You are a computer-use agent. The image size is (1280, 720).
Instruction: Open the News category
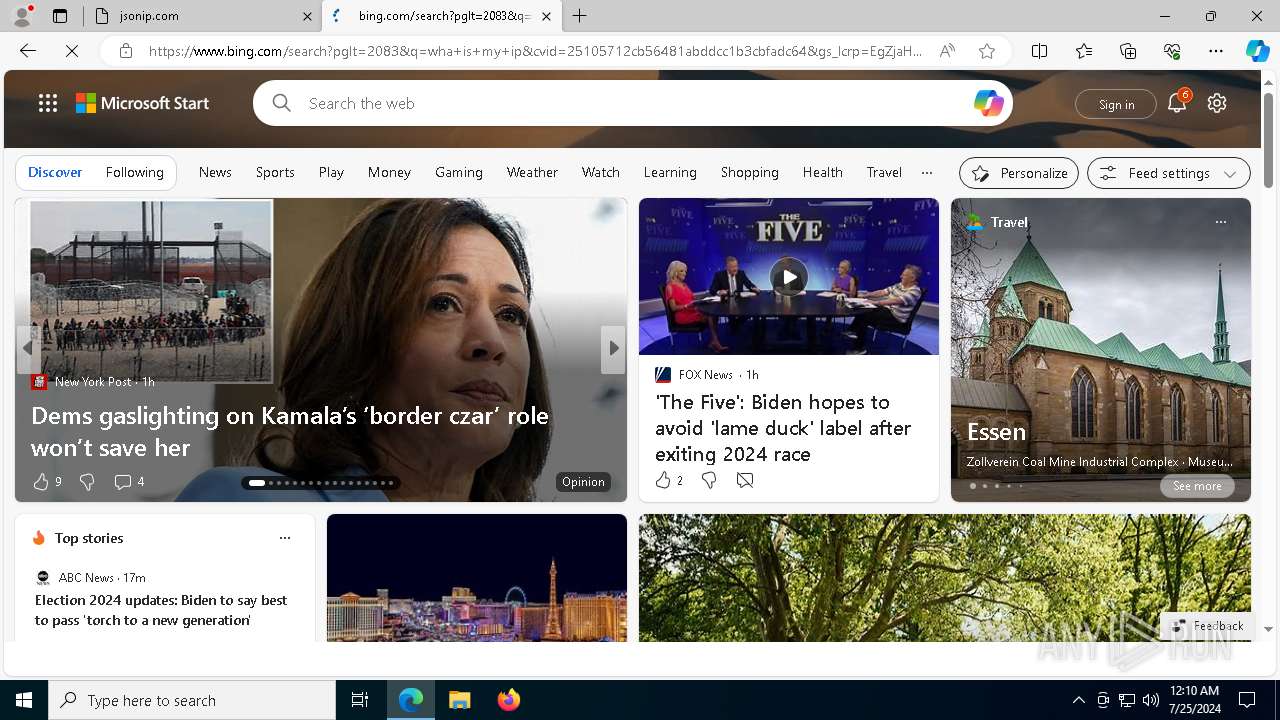click(x=215, y=172)
